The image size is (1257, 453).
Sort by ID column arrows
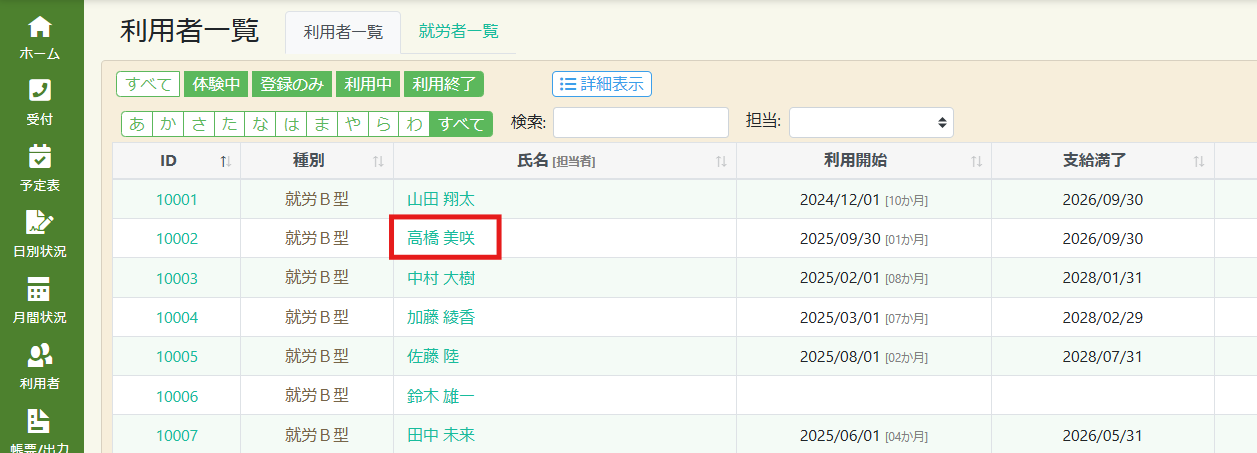coord(226,161)
